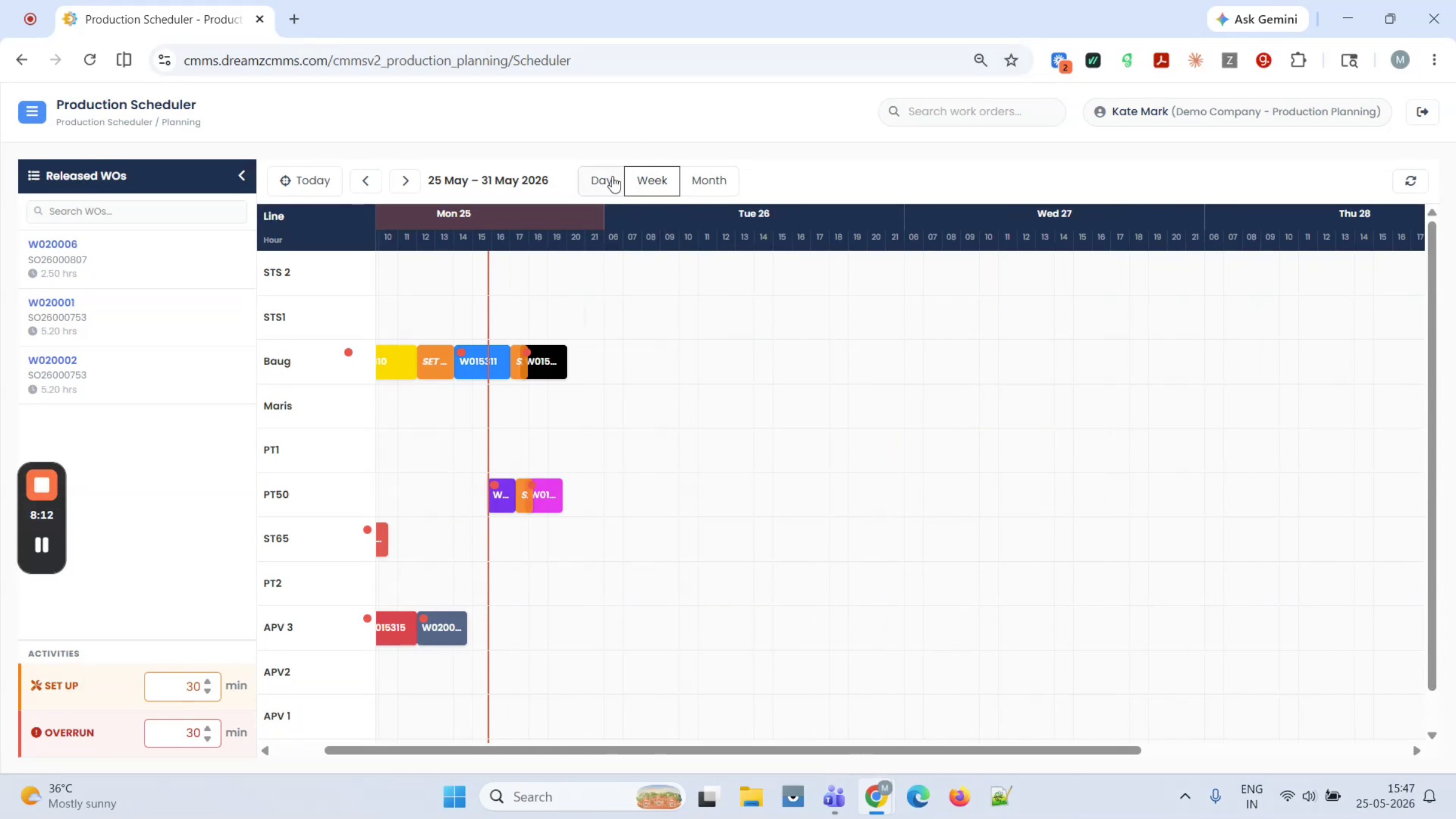Click the timeline scroll right arrow
Viewport: 1456px width, 819px height.
(x=1417, y=751)
